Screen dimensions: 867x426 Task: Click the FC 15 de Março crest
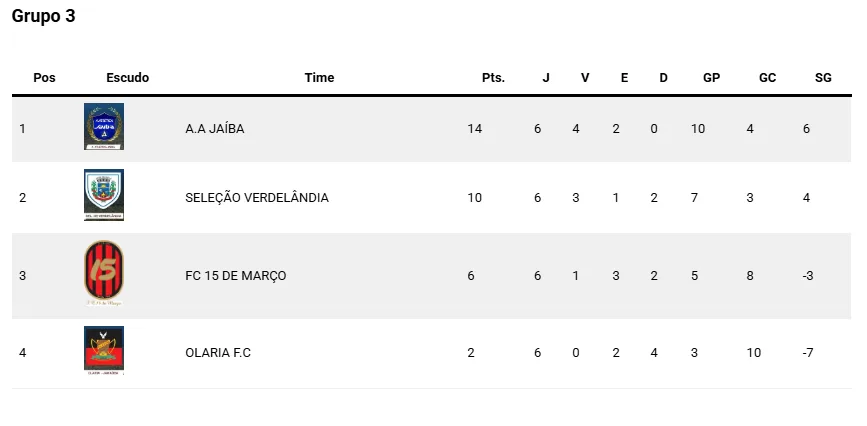coord(104,273)
